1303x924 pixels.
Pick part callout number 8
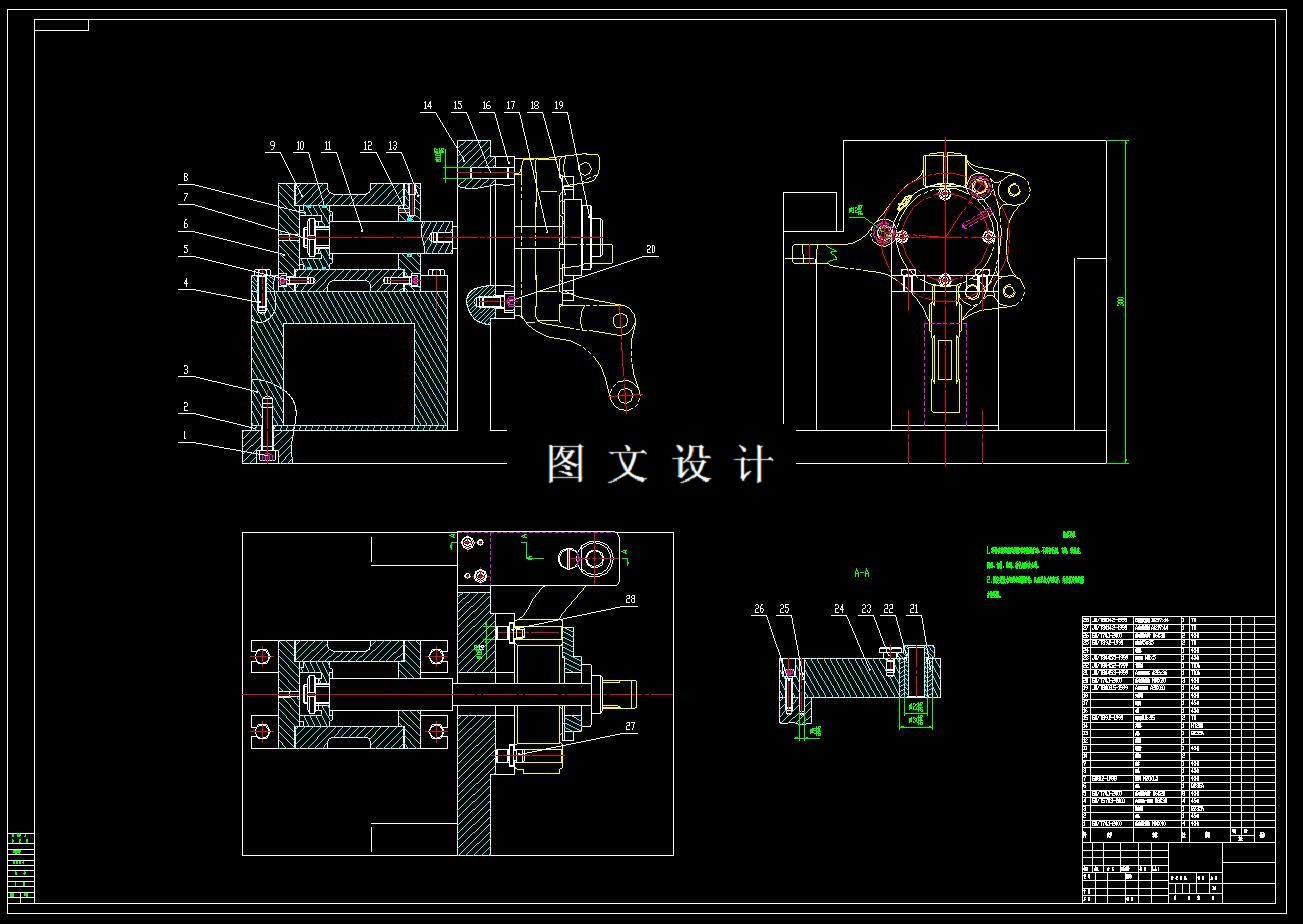[185, 178]
